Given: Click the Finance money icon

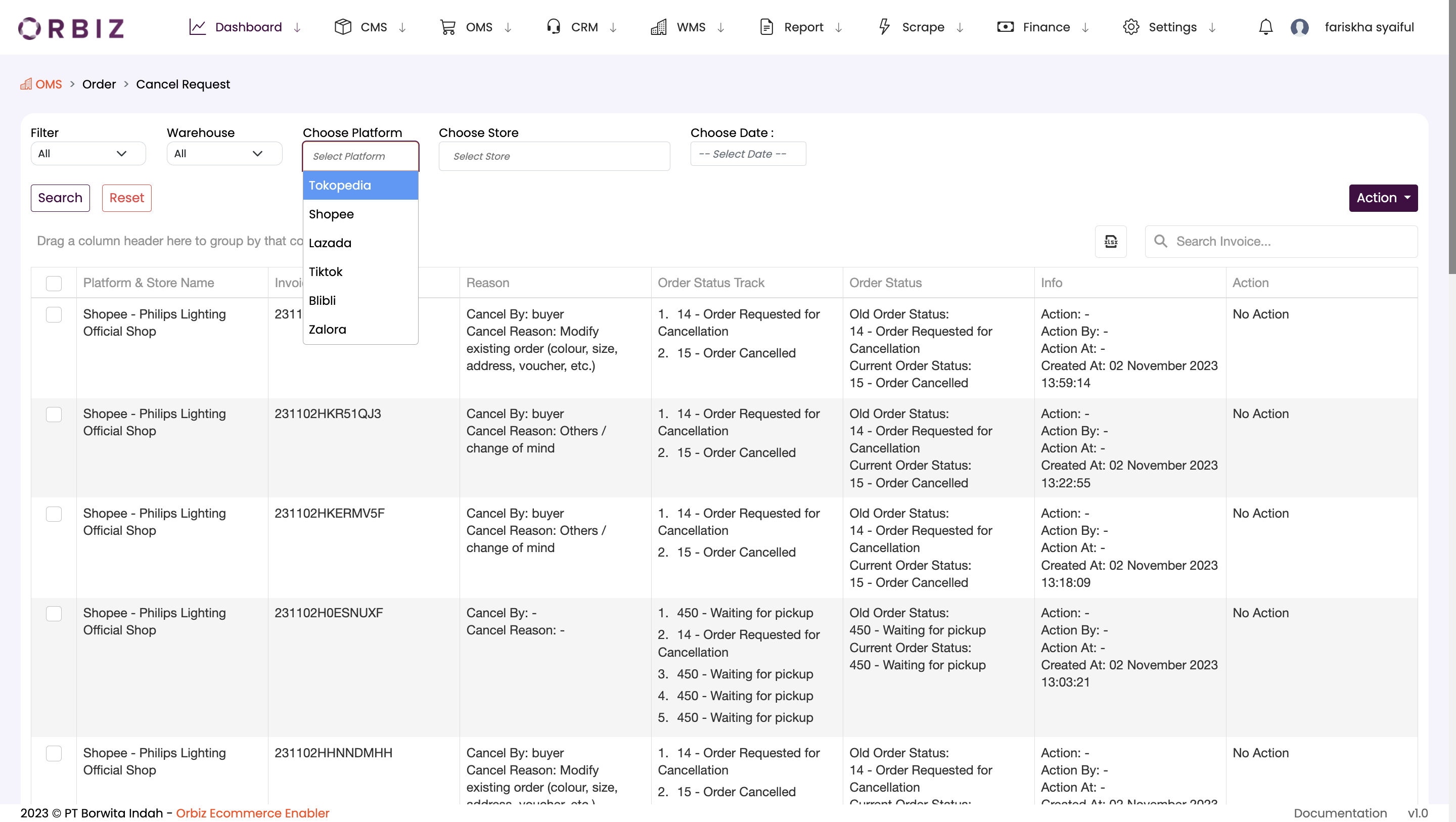Looking at the screenshot, I should coord(1006,27).
